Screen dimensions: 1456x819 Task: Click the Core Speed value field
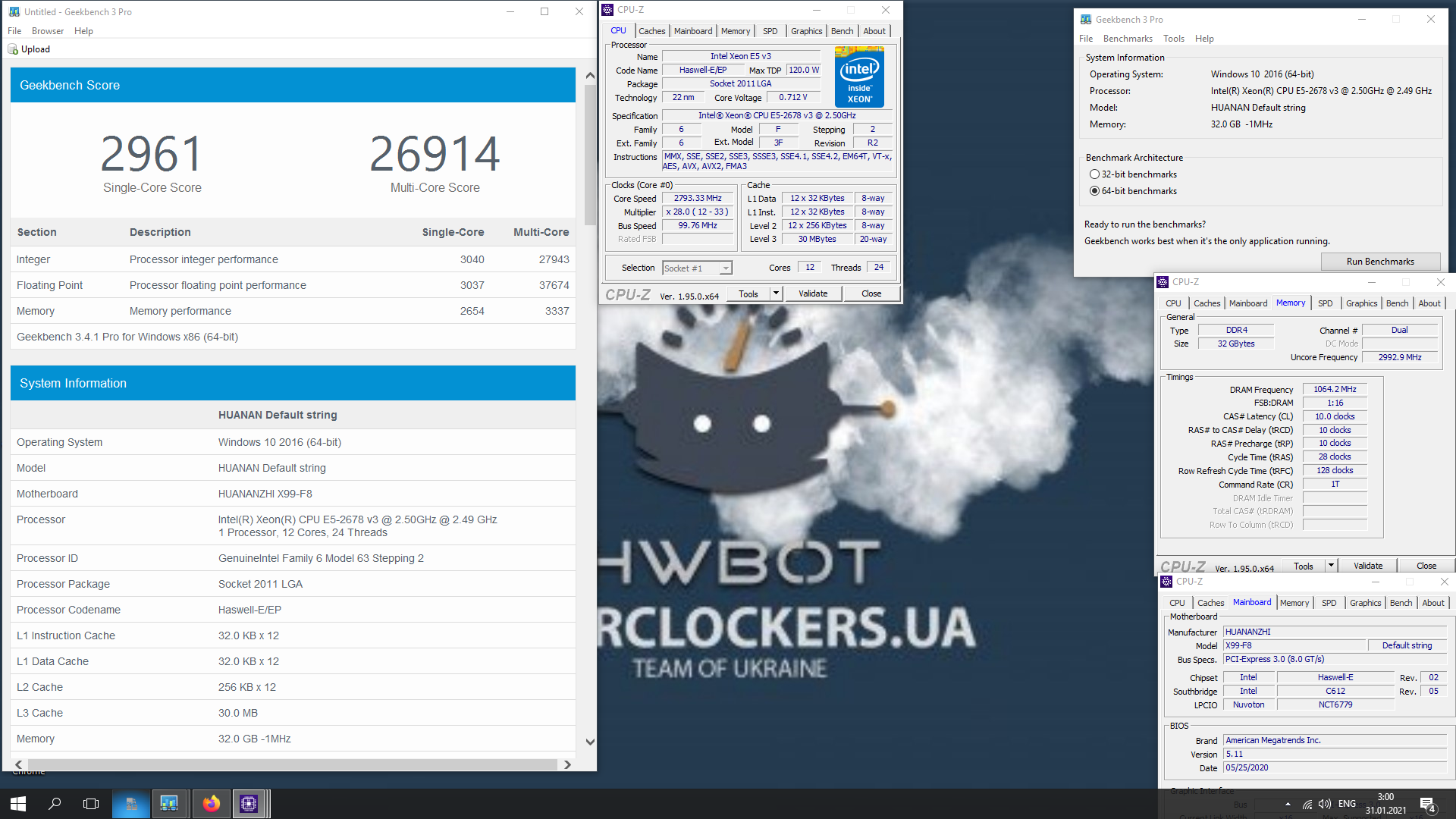pyautogui.click(x=698, y=199)
